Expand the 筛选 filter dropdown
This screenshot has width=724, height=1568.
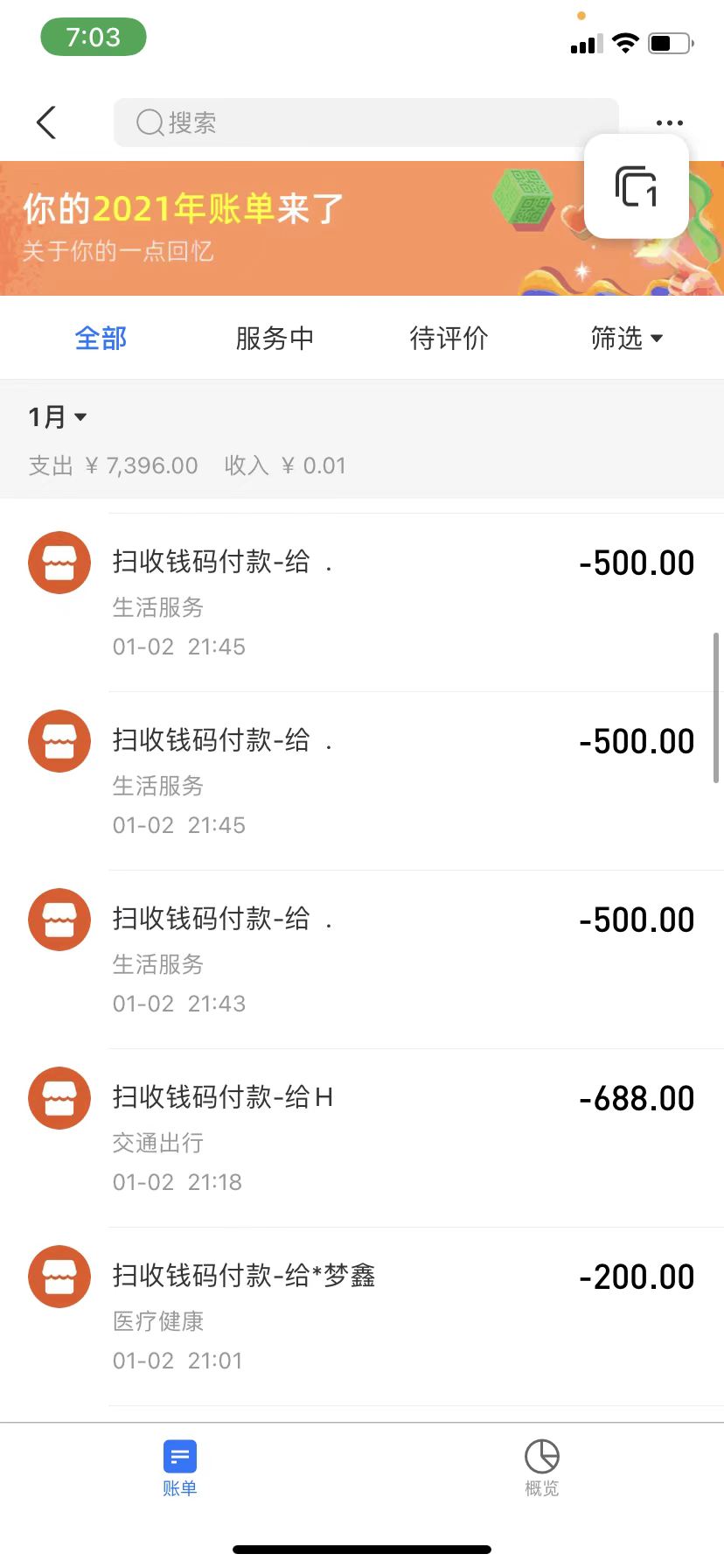(626, 338)
